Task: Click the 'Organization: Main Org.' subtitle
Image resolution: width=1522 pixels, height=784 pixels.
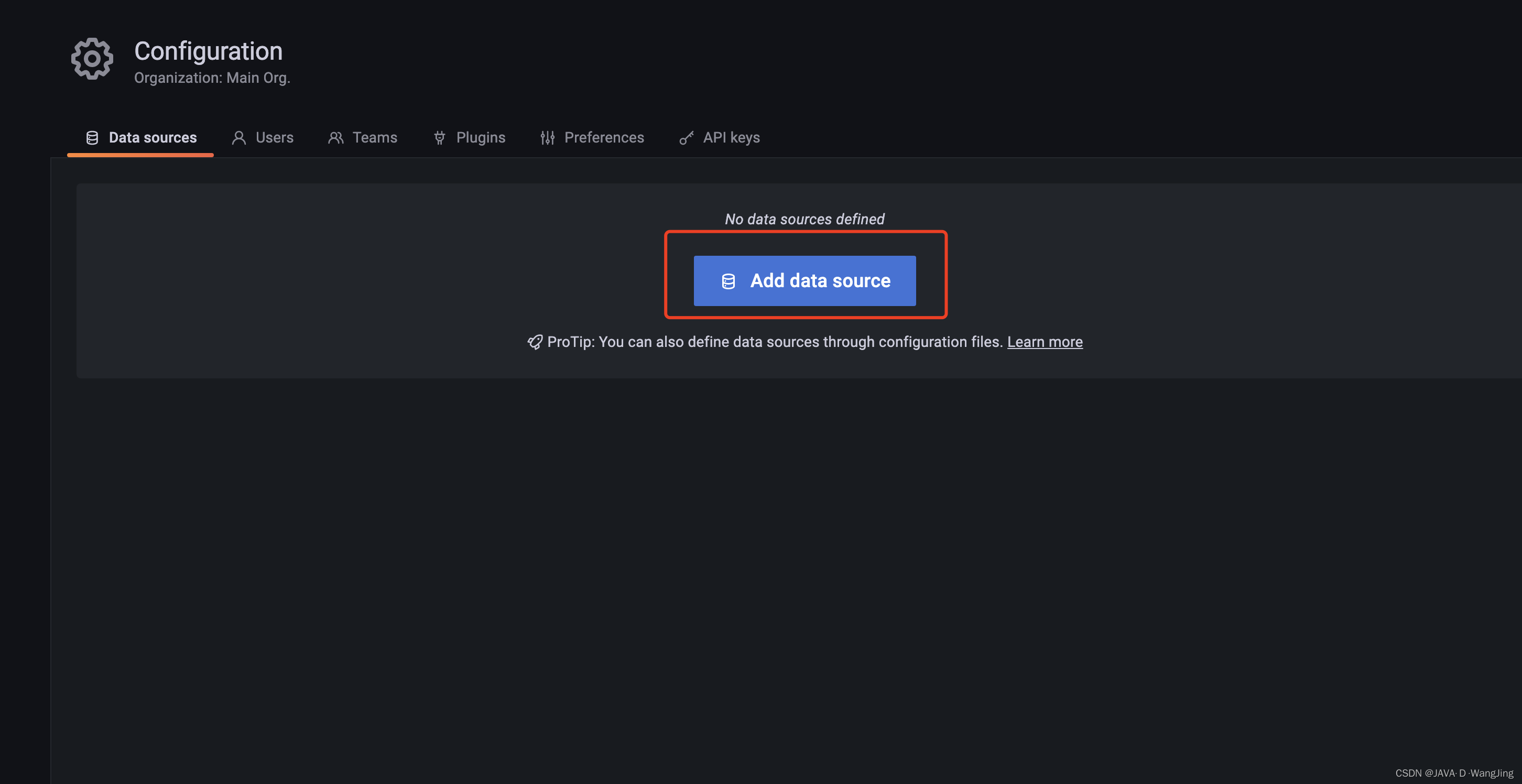Action: tap(212, 78)
